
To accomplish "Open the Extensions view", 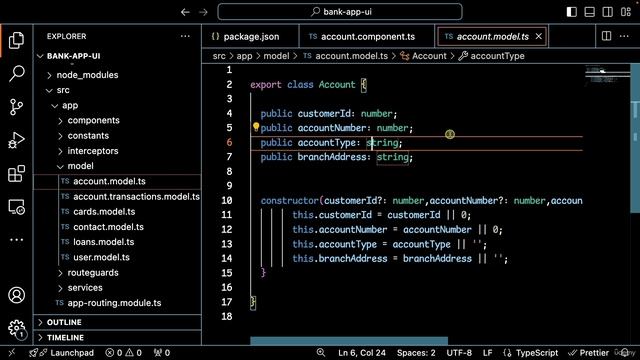I will pos(16,173).
